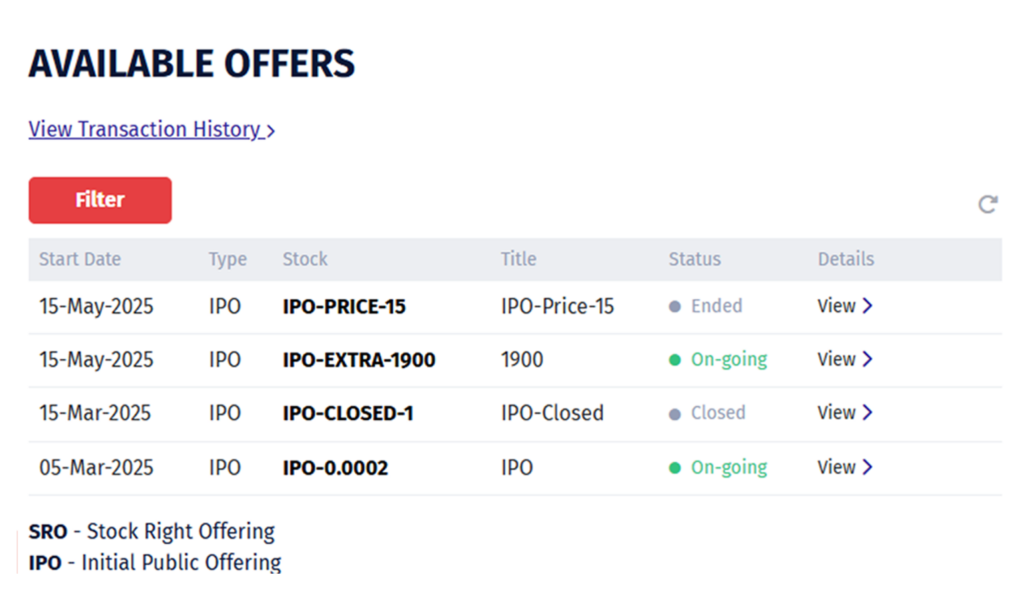1024x591 pixels.
Task: View details for IPO-PRICE-15
Action: click(845, 306)
